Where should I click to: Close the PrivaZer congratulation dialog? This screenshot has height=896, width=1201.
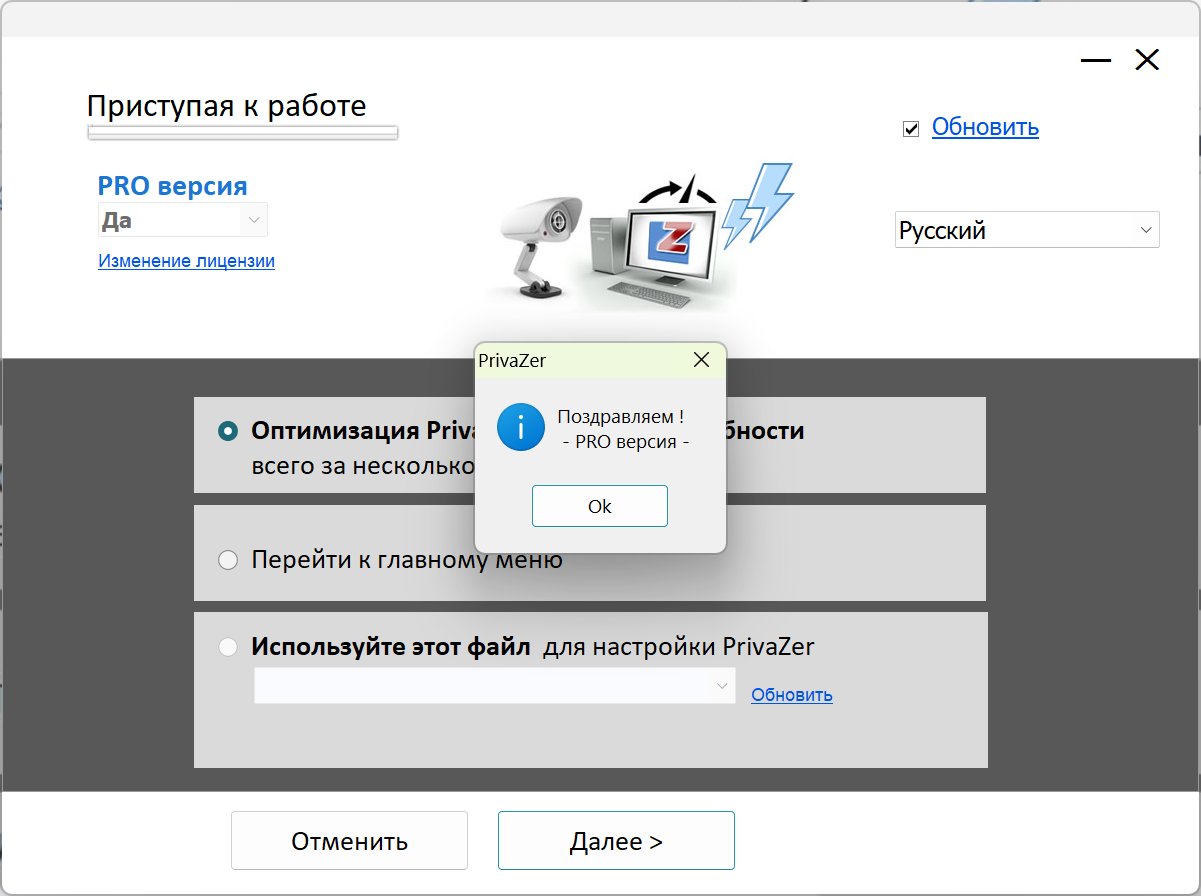click(702, 360)
